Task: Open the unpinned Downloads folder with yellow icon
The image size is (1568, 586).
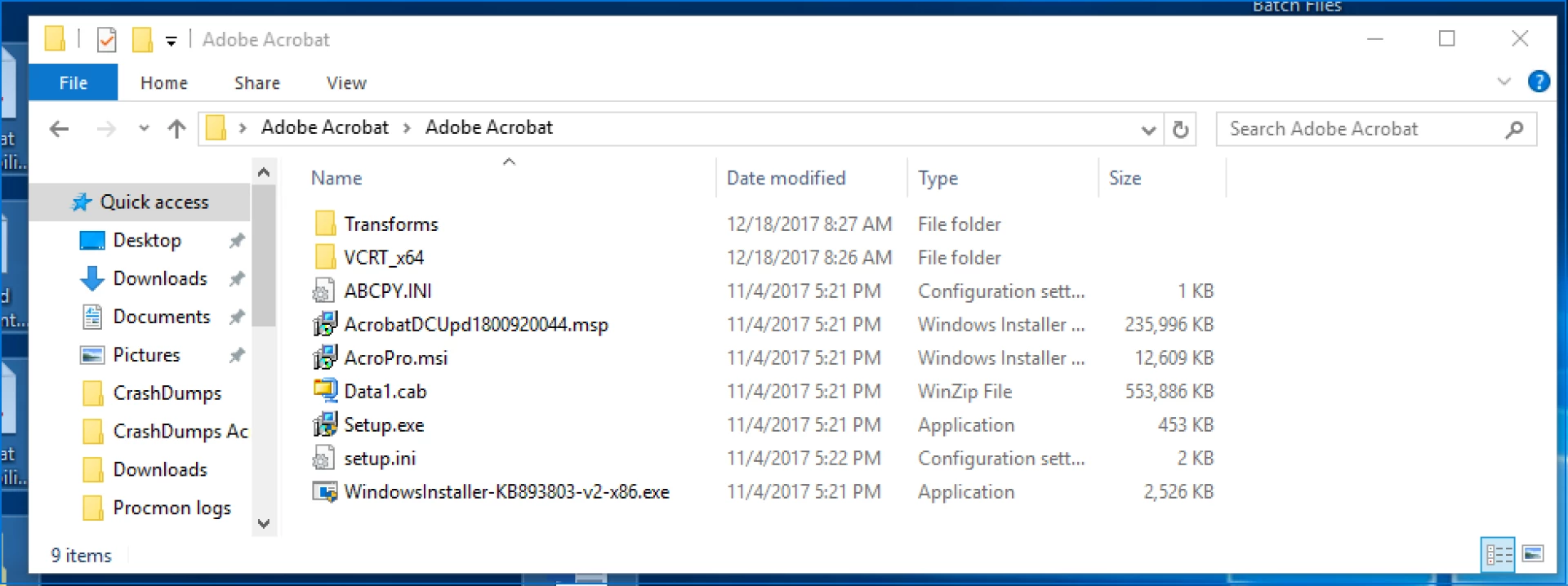Action: click(160, 469)
